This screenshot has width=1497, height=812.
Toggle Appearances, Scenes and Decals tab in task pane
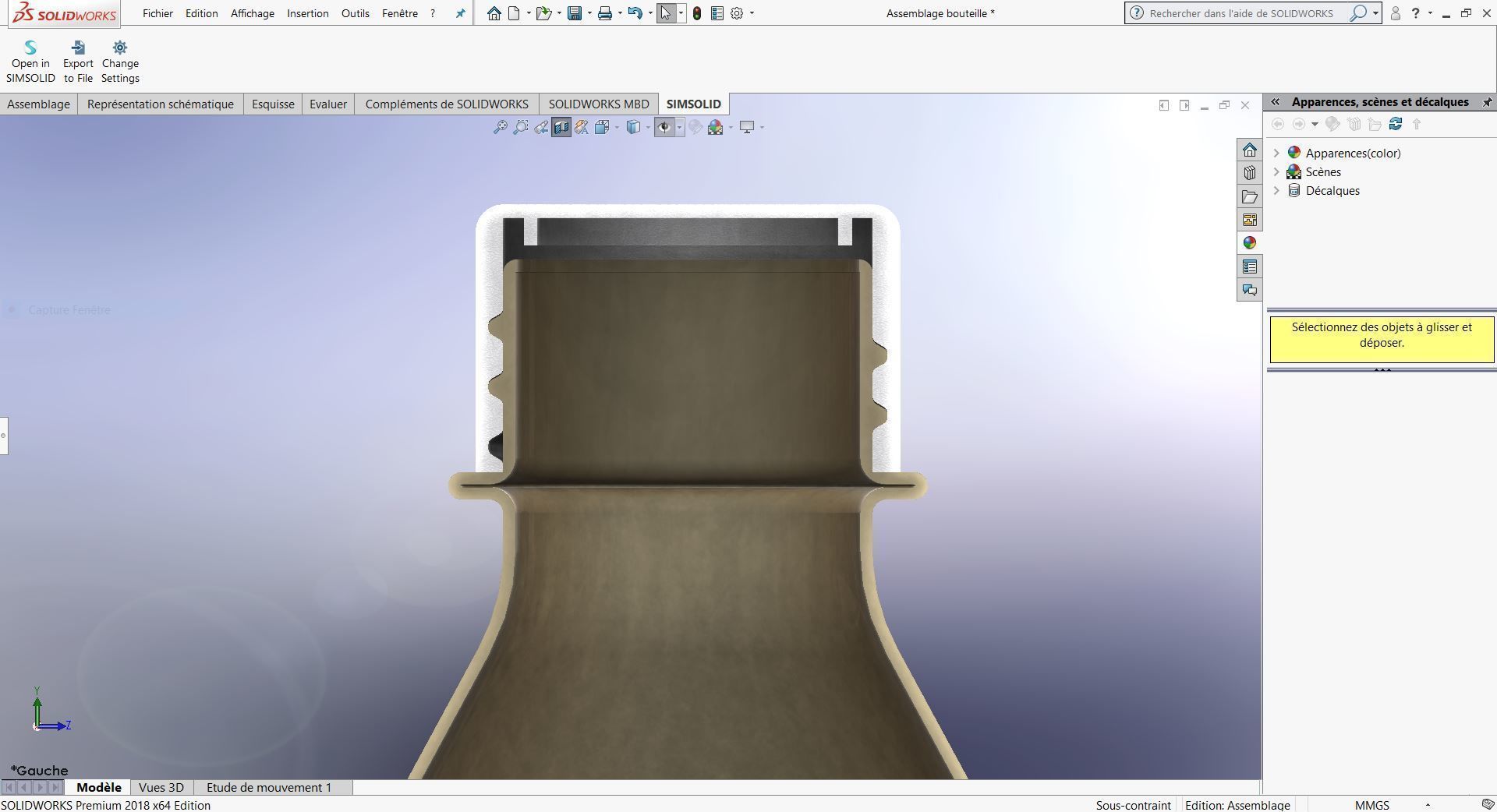(1250, 243)
